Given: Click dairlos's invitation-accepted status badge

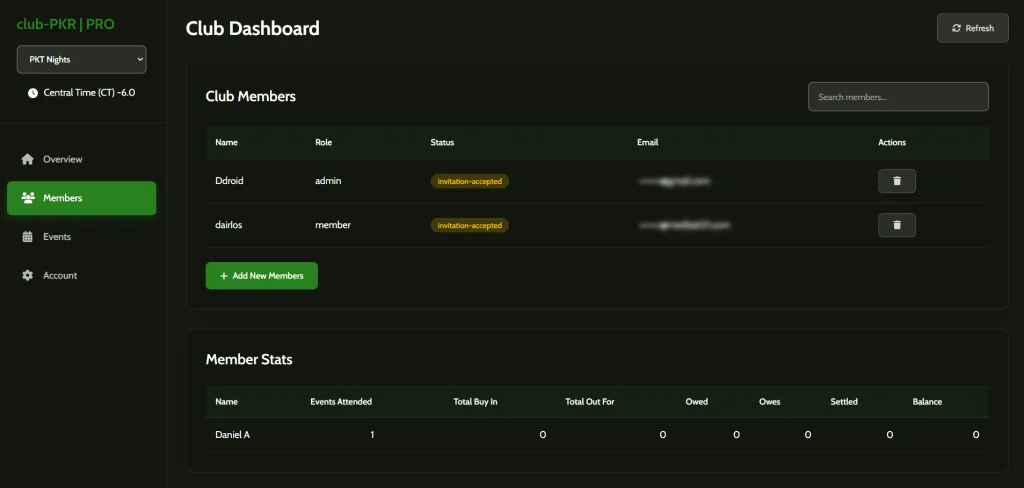Looking at the screenshot, I should 469,226.
